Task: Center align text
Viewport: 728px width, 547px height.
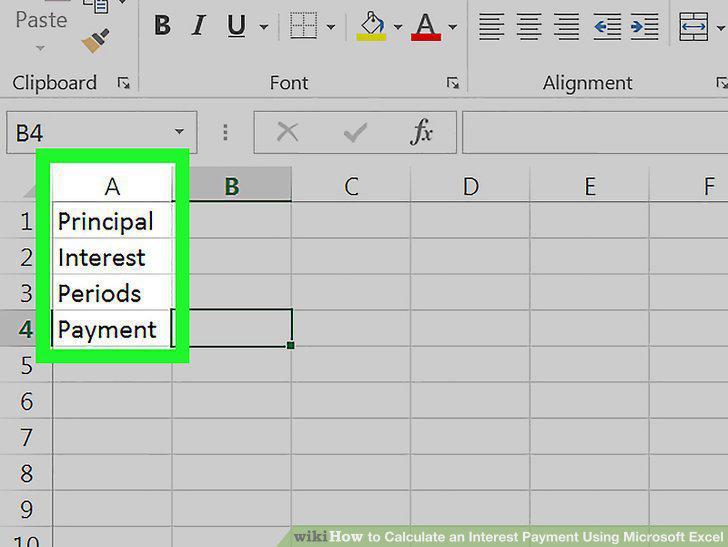Action: point(529,26)
